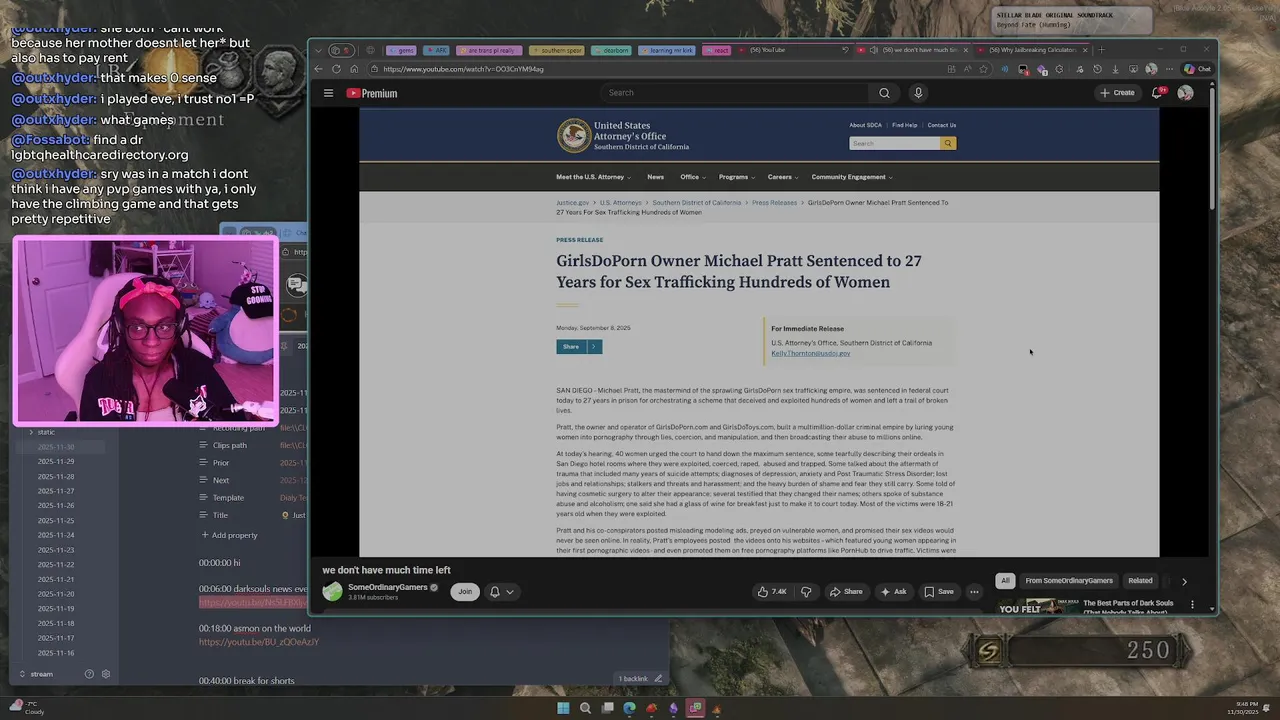Select the 'Related' filter chip
Image resolution: width=1280 pixels, height=720 pixels.
coord(1140,580)
